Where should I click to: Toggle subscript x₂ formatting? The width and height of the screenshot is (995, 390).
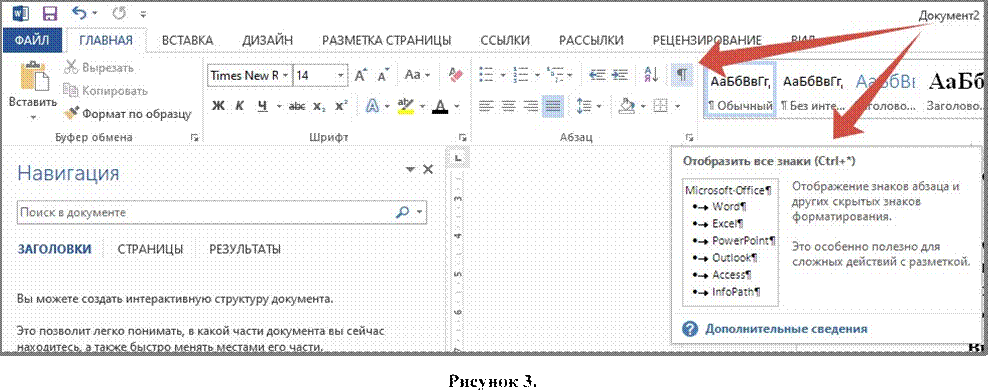[x=319, y=107]
